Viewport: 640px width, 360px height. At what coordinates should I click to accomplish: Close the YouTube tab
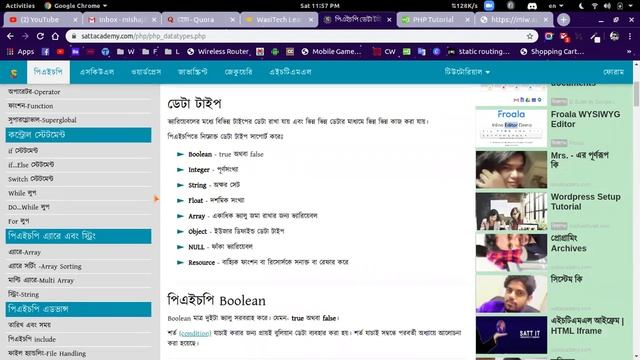pyautogui.click(x=75, y=20)
